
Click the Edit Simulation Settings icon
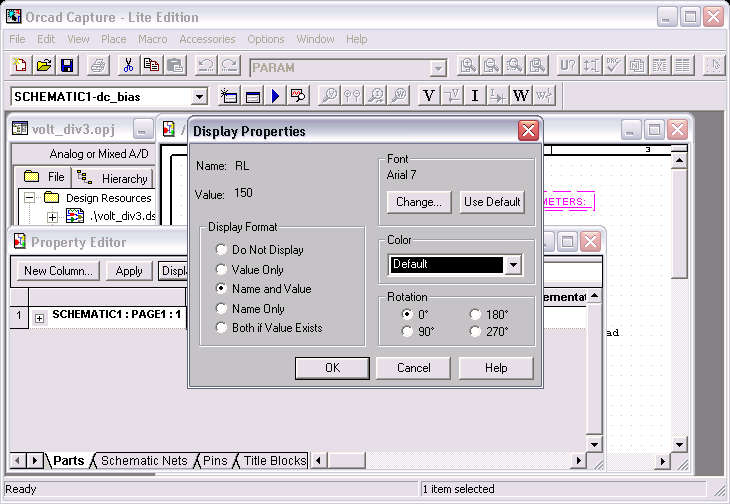[252, 96]
